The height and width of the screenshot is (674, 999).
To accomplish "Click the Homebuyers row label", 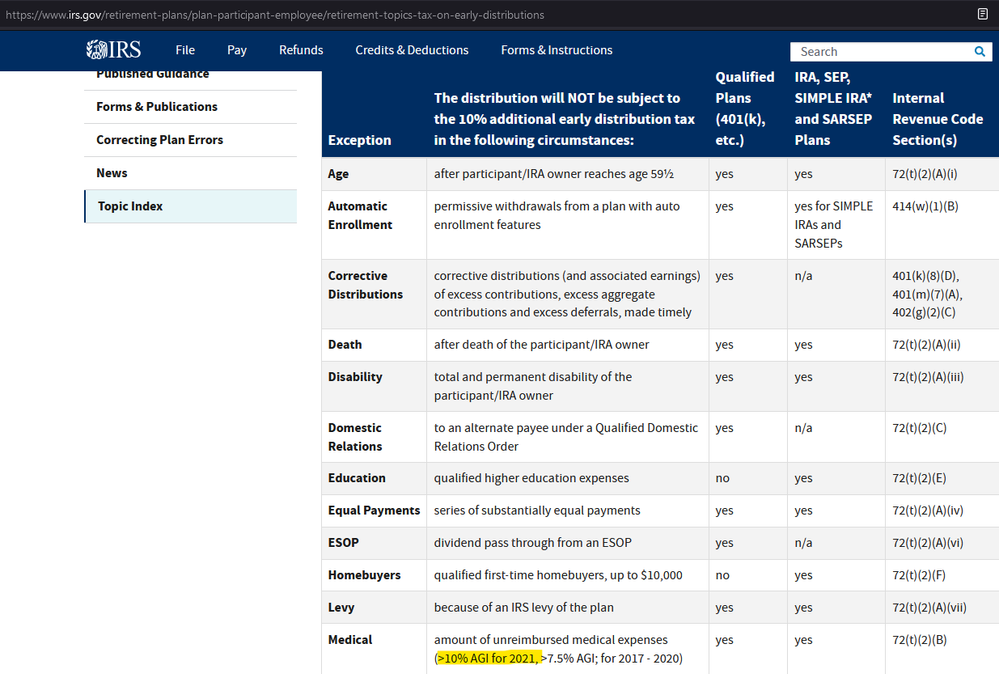I will (x=364, y=575).
